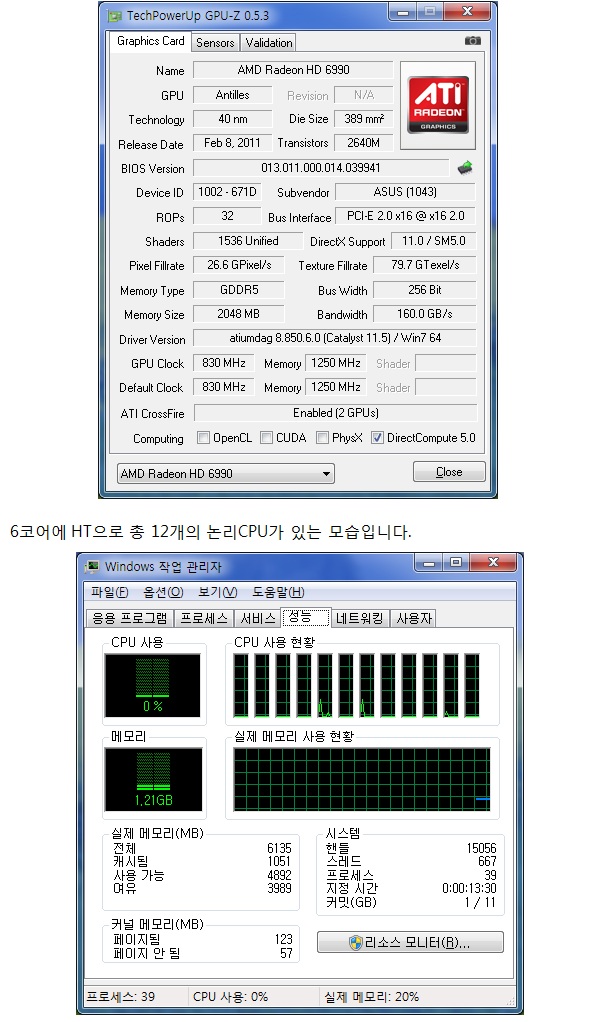
Task: Click the Transistors value 2640M
Action: click(364, 143)
